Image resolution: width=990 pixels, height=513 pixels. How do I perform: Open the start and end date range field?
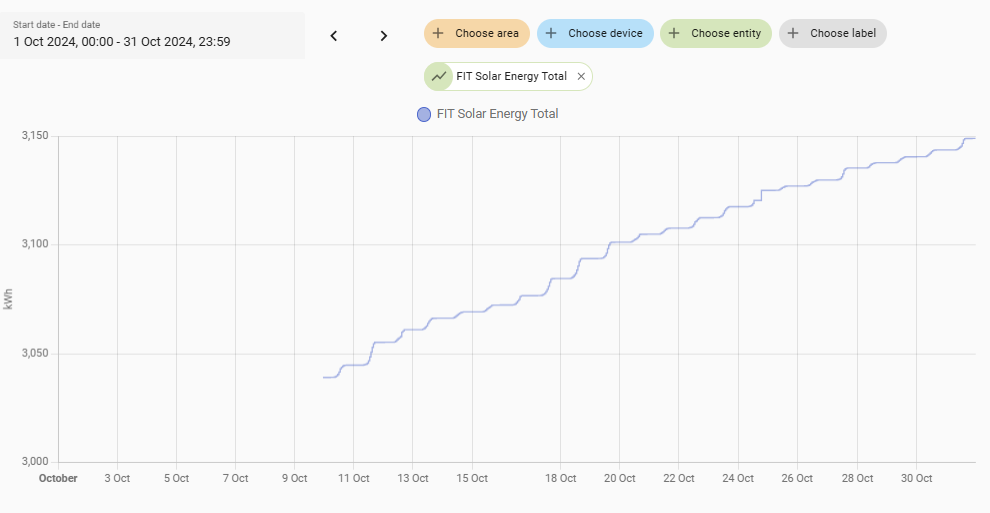coord(152,35)
